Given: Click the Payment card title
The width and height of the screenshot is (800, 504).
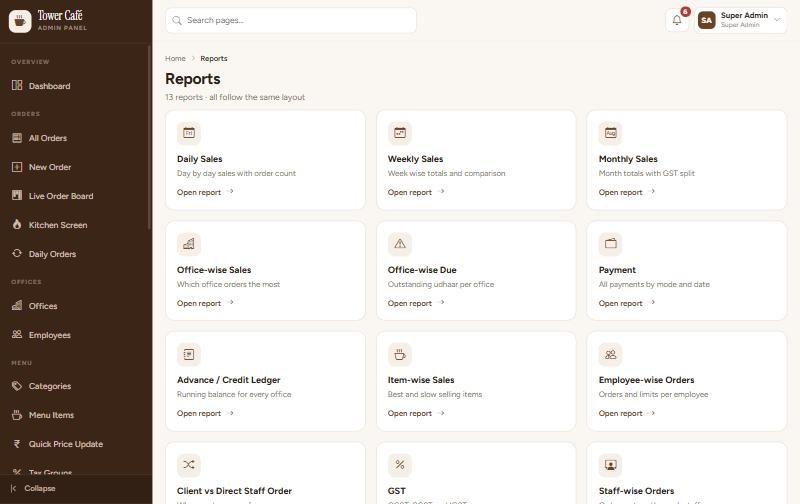Looking at the screenshot, I should 617,270.
